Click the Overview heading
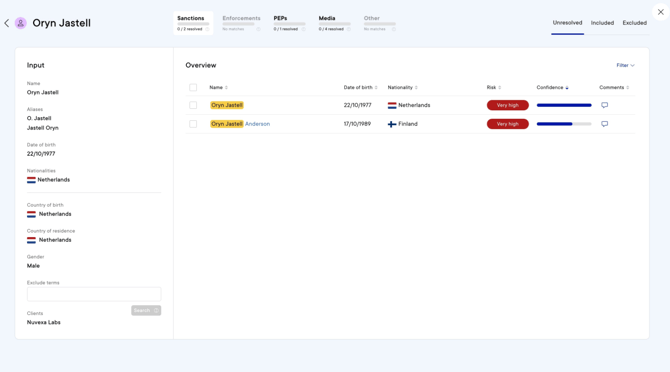The image size is (670, 372). coord(201,65)
